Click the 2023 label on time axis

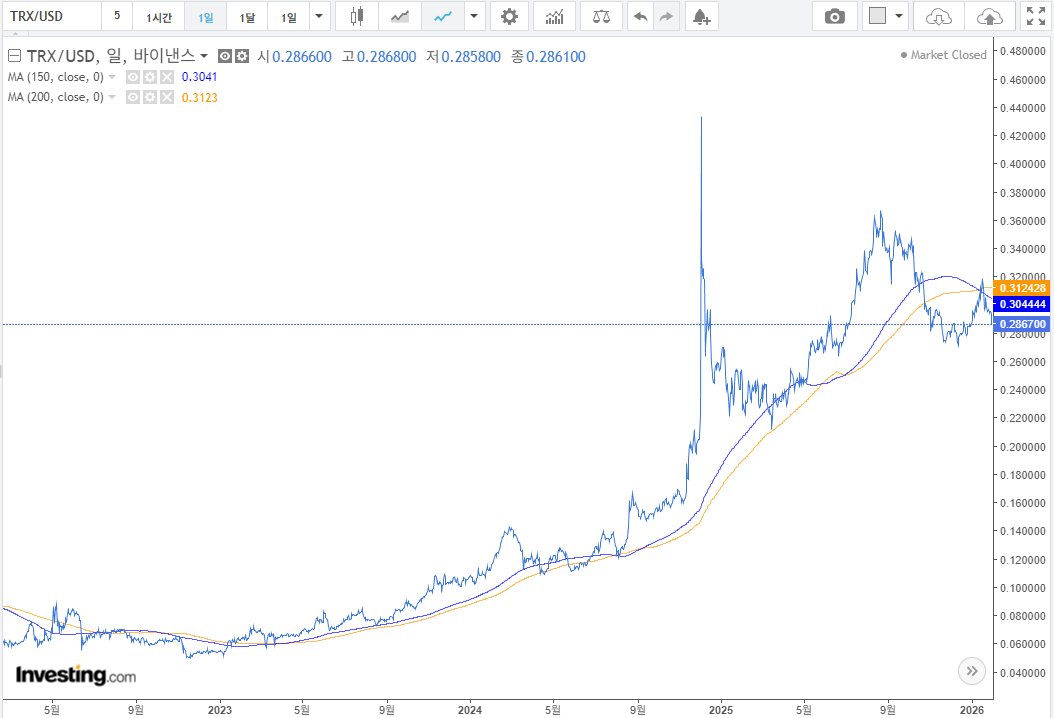click(x=220, y=710)
